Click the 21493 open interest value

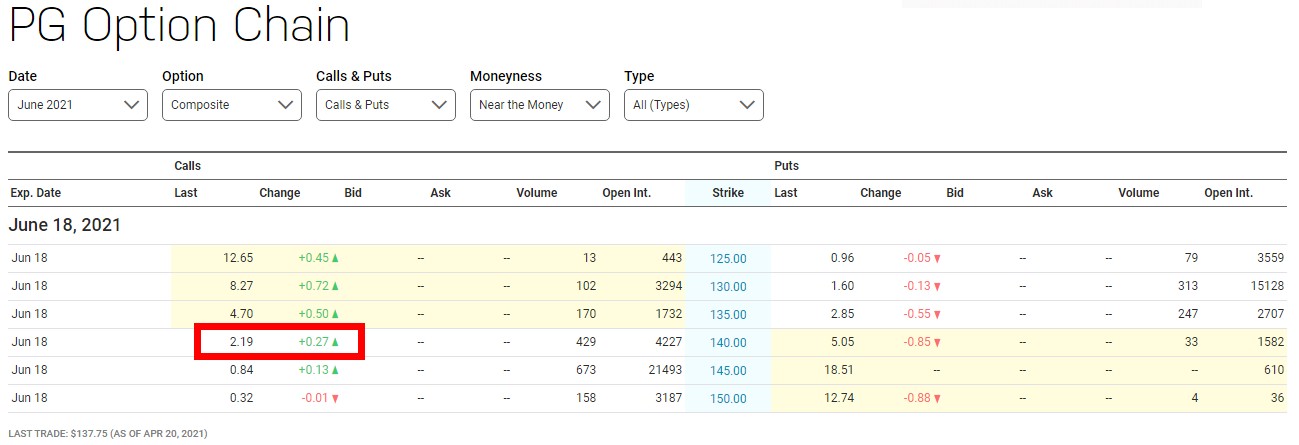tap(662, 370)
